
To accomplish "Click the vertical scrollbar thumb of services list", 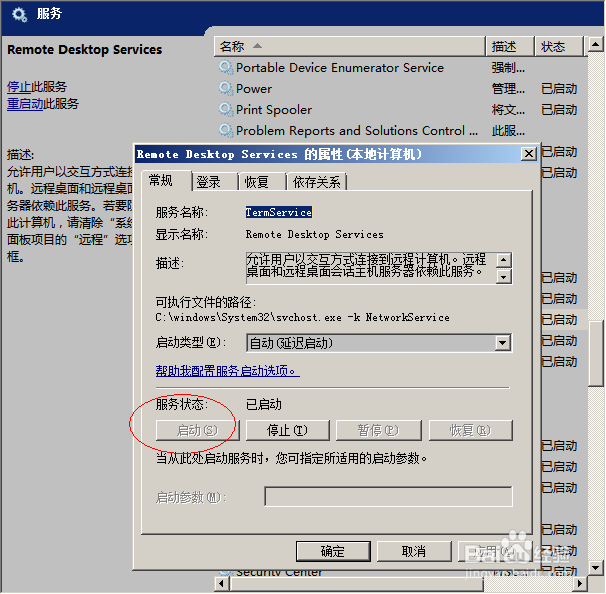I will click(x=596, y=354).
